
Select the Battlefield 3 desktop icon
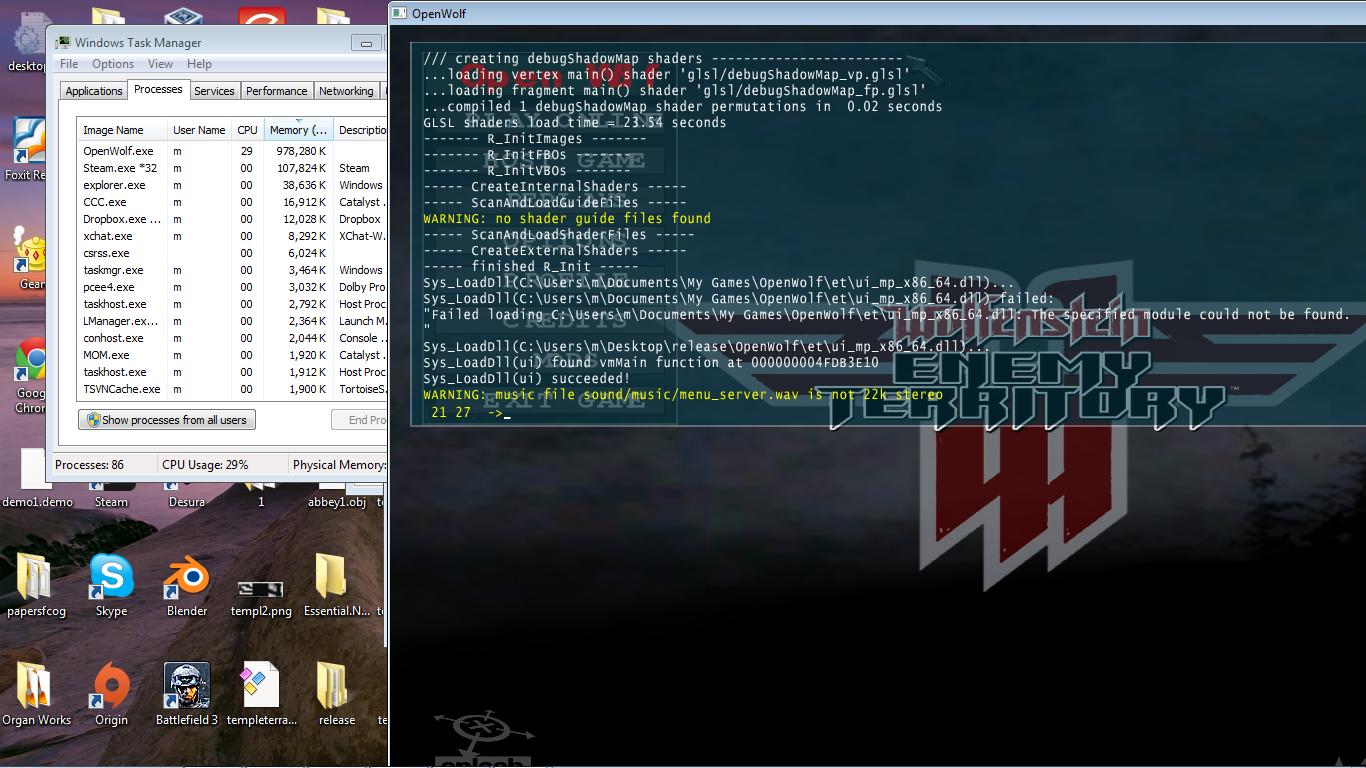tap(187, 695)
